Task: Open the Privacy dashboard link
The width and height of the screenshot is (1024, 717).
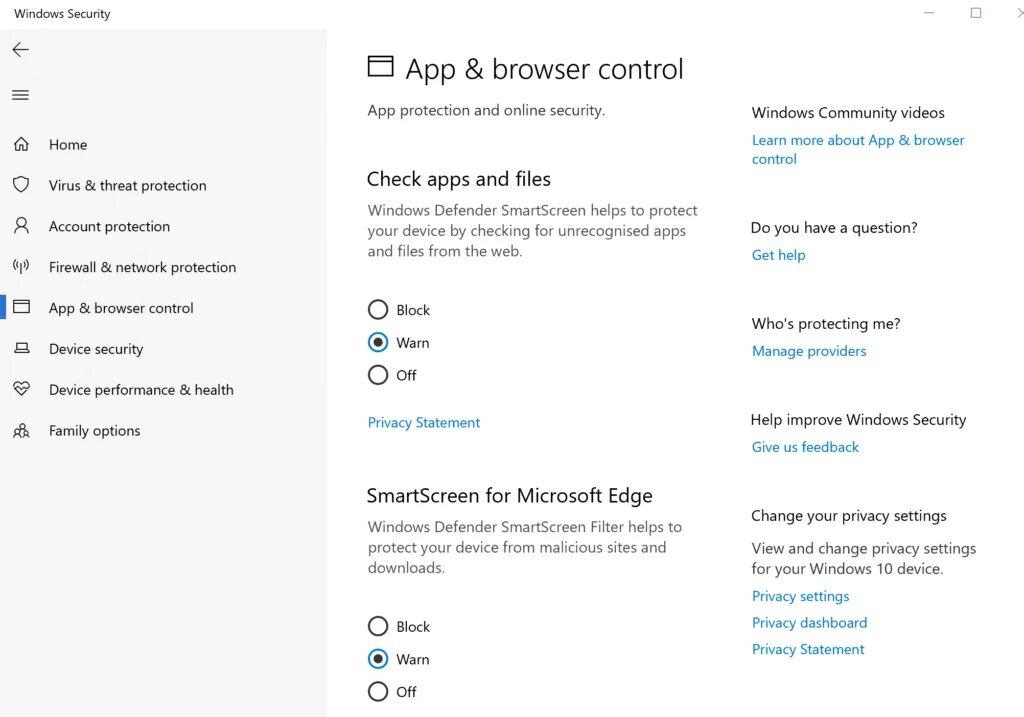Action: click(x=809, y=623)
